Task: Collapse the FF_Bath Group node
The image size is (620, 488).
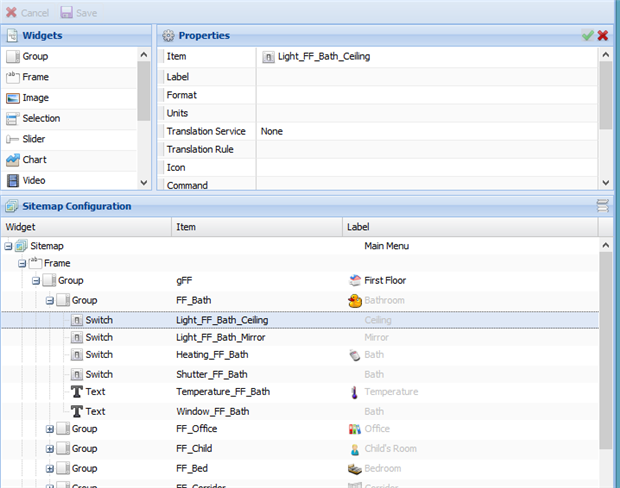Action: pos(50,300)
